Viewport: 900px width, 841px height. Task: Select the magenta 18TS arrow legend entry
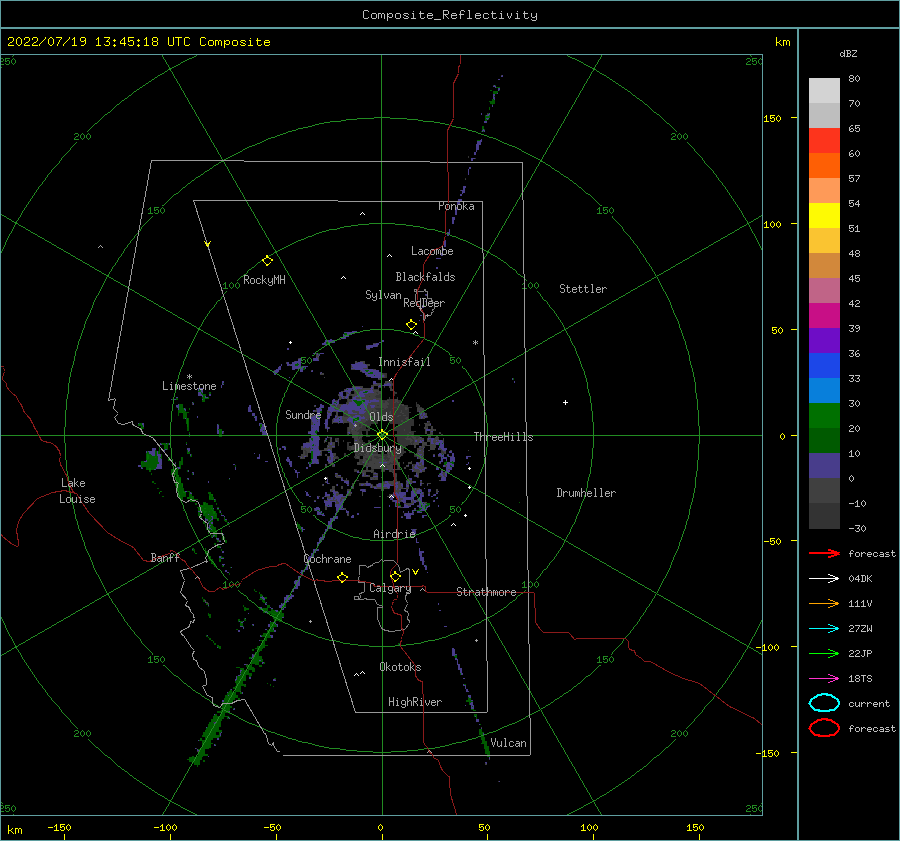click(824, 679)
